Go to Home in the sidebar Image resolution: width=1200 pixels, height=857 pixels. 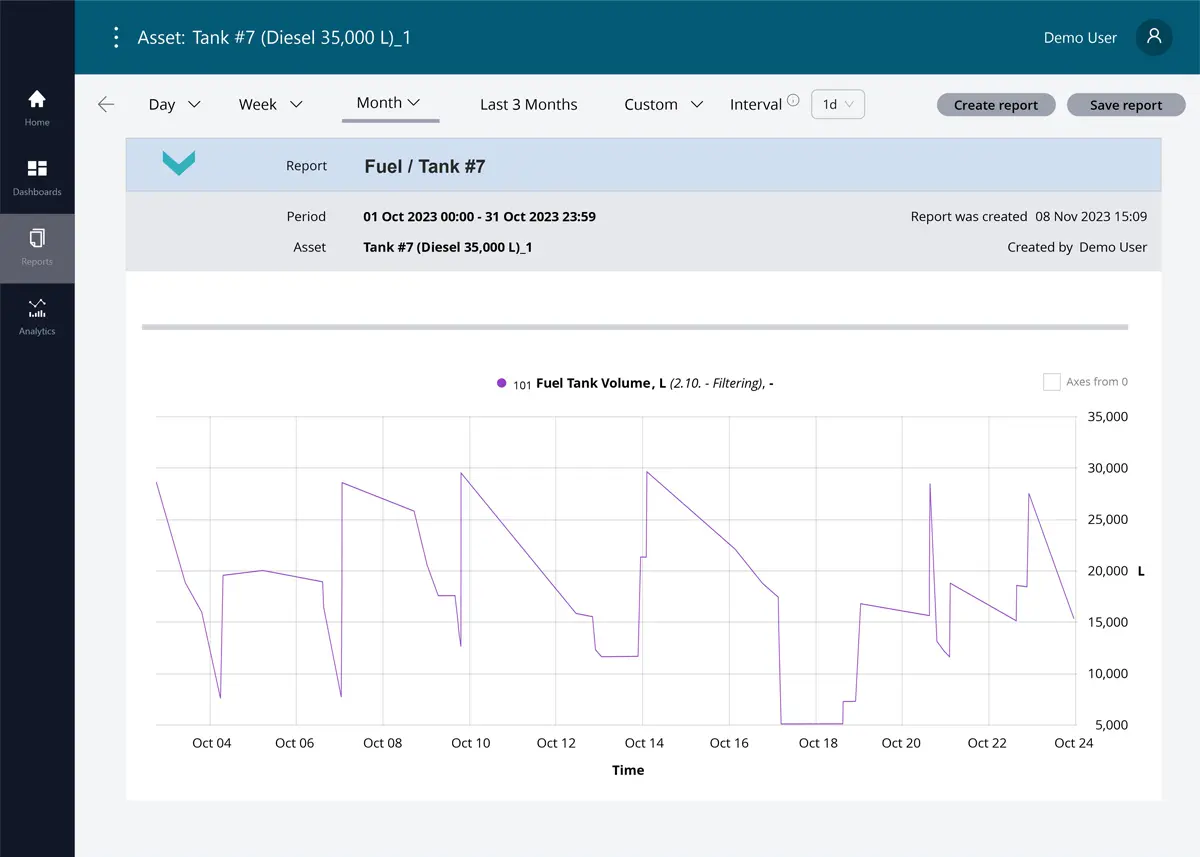click(37, 108)
